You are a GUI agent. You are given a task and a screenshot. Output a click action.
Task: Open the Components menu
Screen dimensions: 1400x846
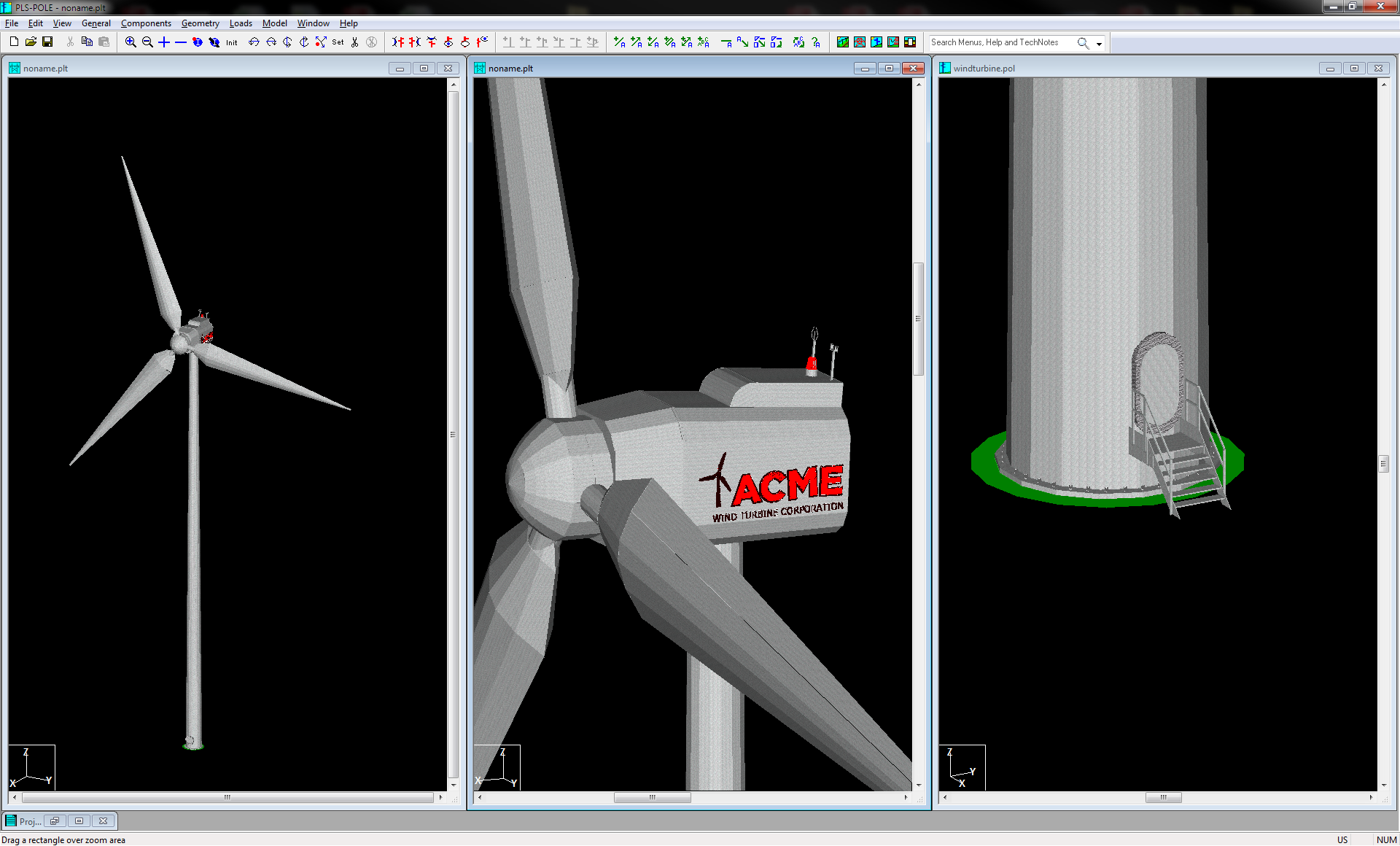pyautogui.click(x=146, y=23)
